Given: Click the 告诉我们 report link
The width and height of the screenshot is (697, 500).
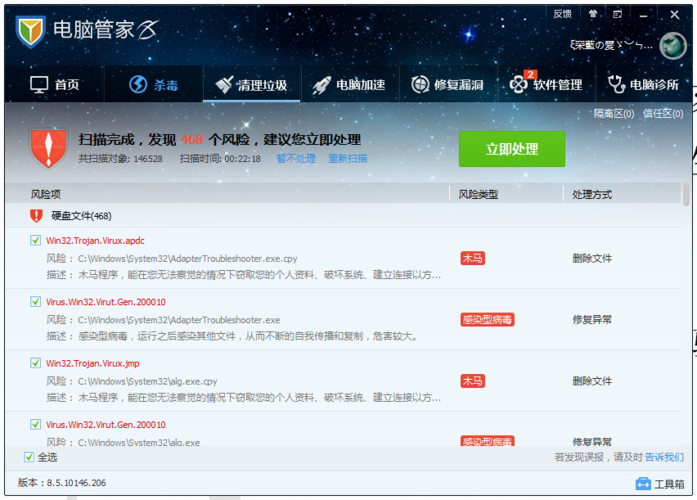Looking at the screenshot, I should pos(664,457).
